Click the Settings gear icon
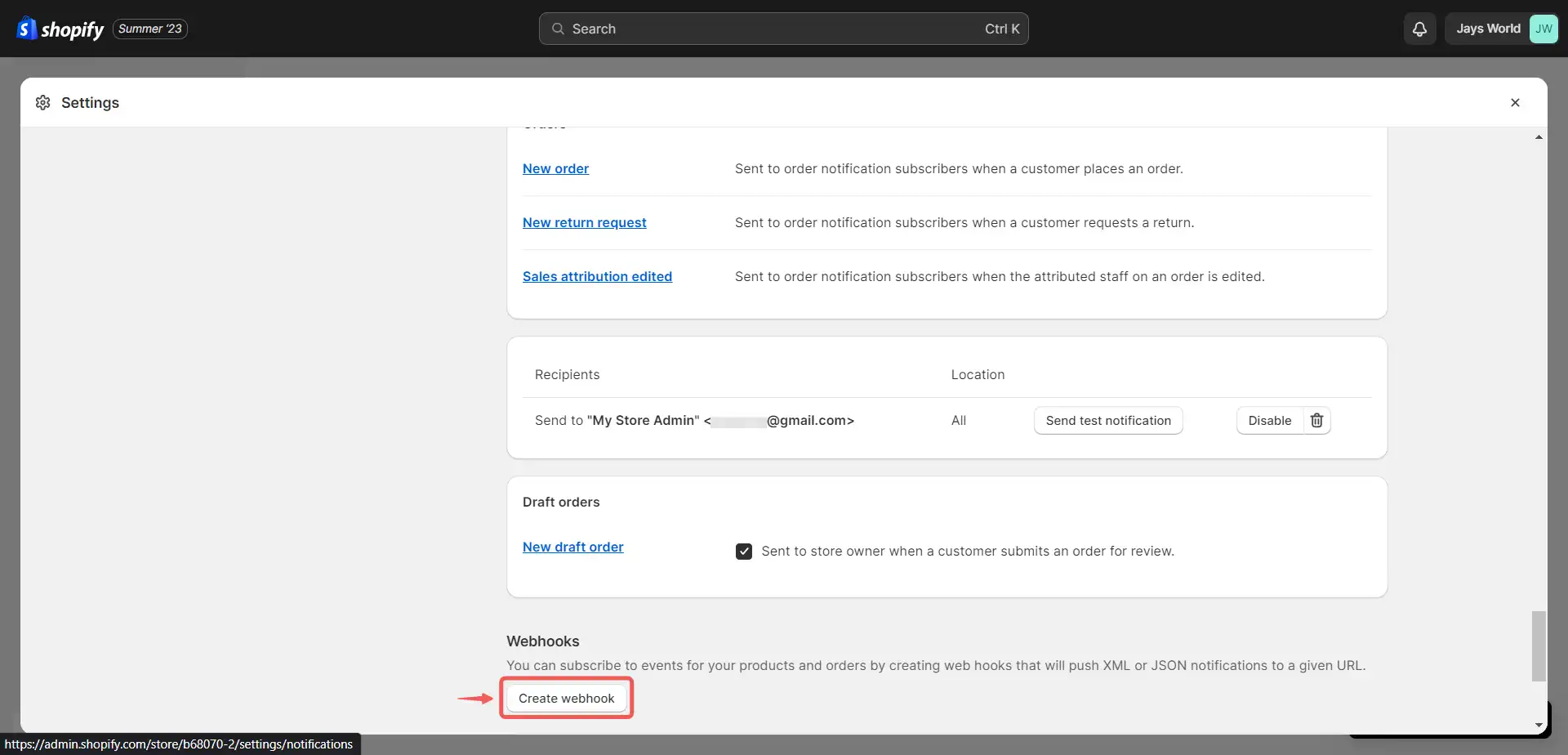This screenshot has height=755, width=1568. click(43, 102)
